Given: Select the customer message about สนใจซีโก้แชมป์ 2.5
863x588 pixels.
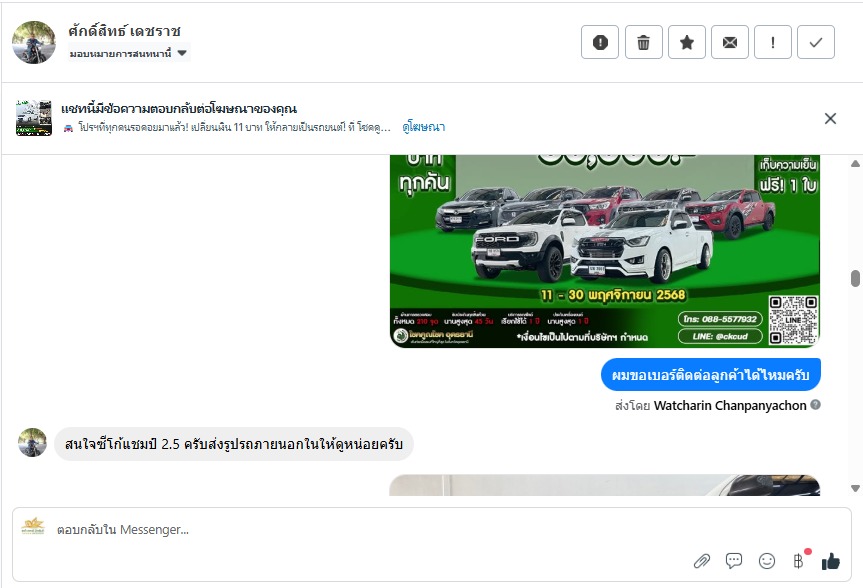Looking at the screenshot, I should click(x=234, y=444).
